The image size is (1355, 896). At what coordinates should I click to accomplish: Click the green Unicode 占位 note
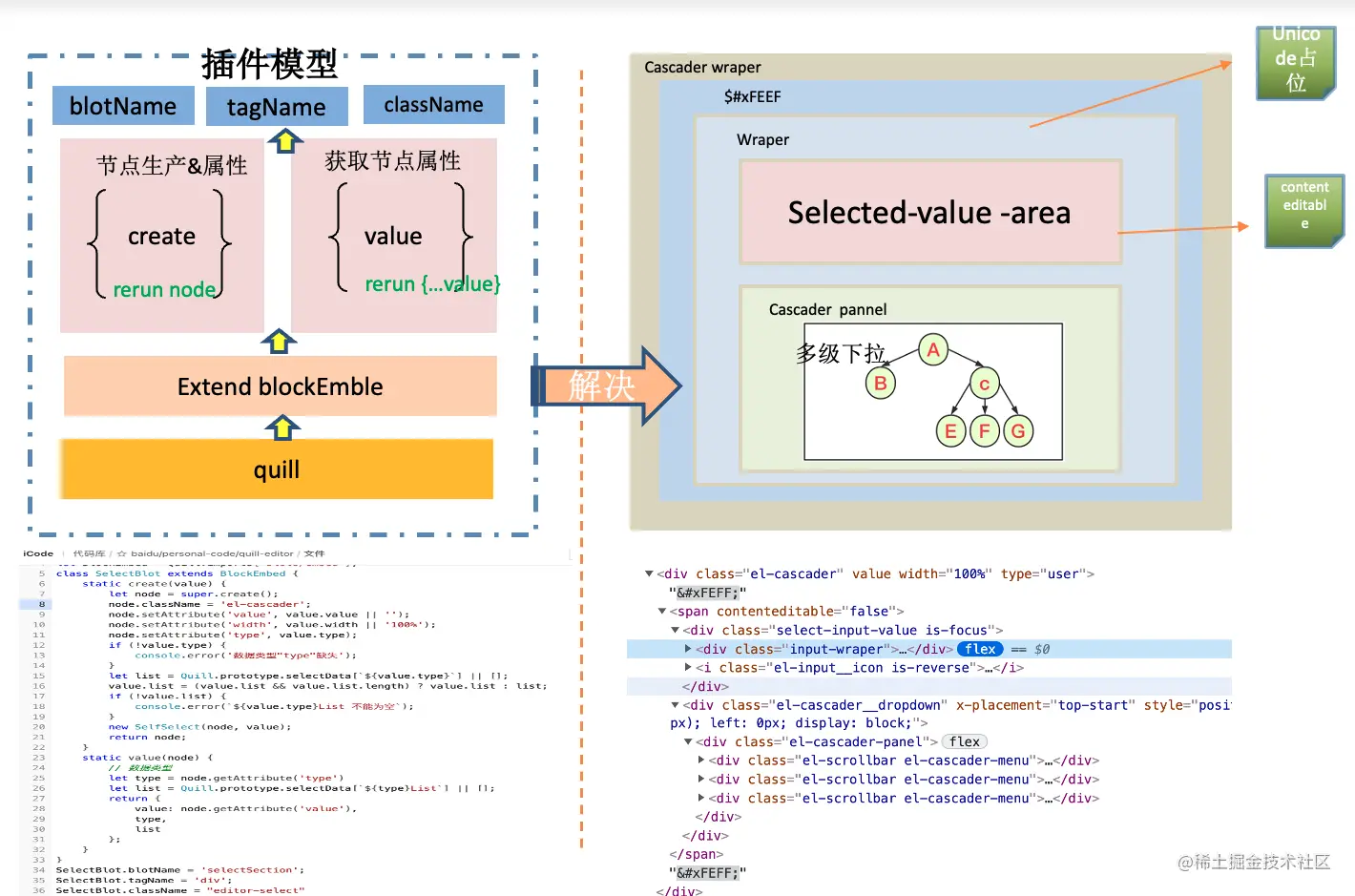(x=1296, y=62)
